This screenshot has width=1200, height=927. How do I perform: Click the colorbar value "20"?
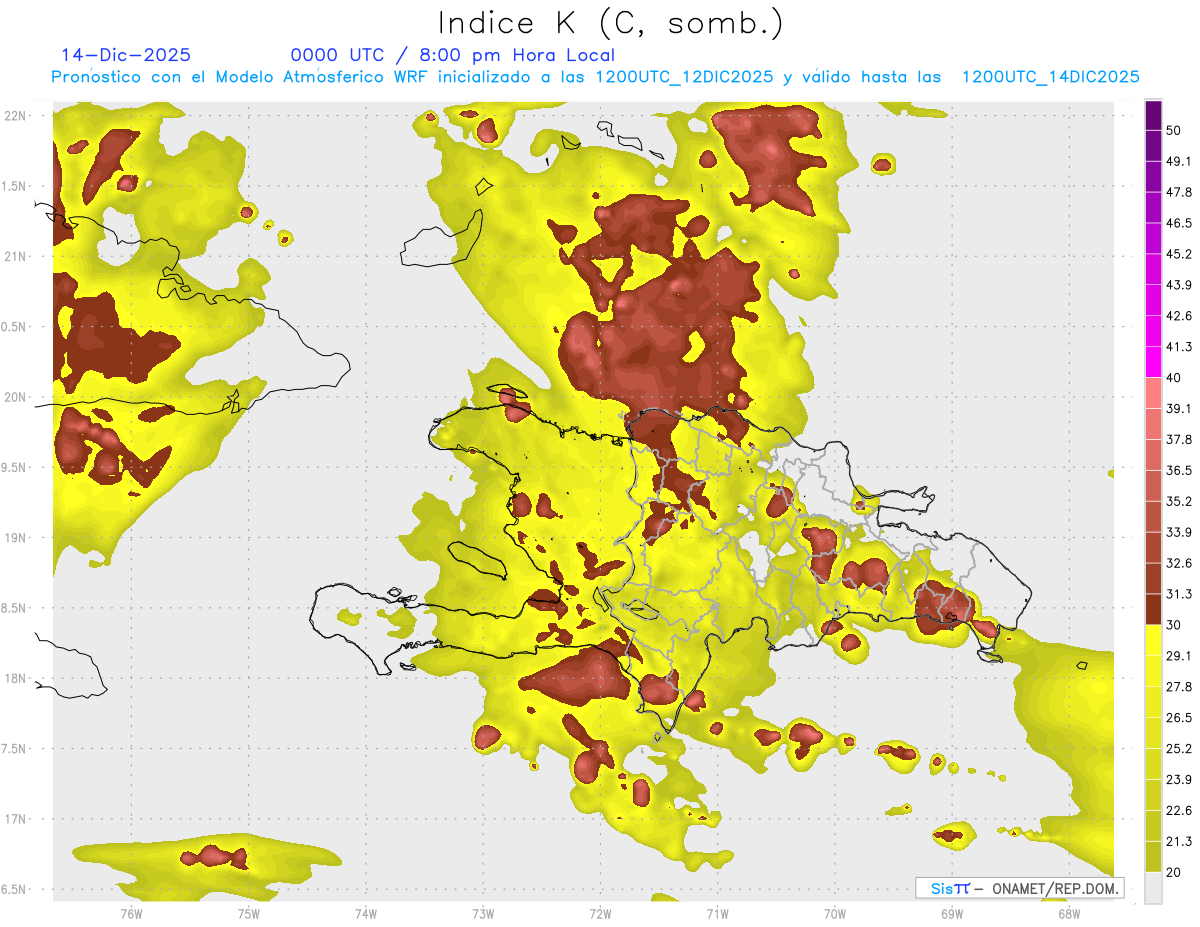pyautogui.click(x=1175, y=873)
